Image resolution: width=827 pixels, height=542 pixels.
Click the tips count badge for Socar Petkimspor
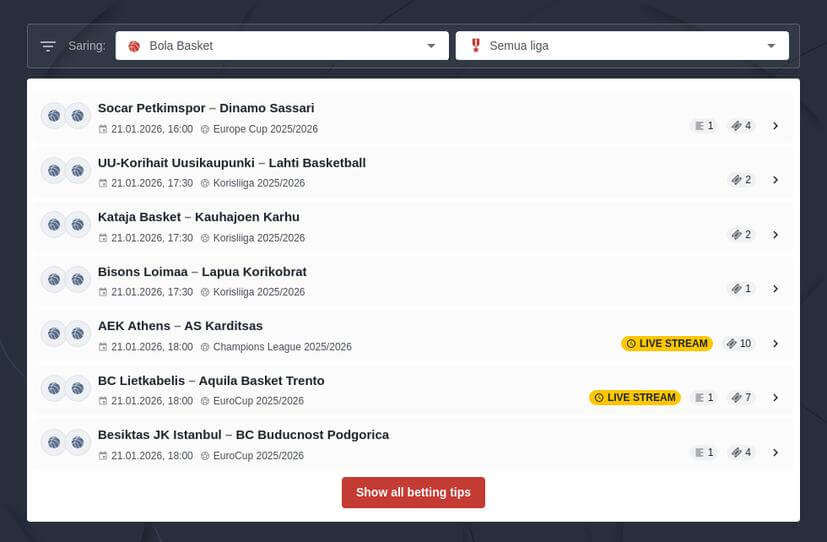741,126
